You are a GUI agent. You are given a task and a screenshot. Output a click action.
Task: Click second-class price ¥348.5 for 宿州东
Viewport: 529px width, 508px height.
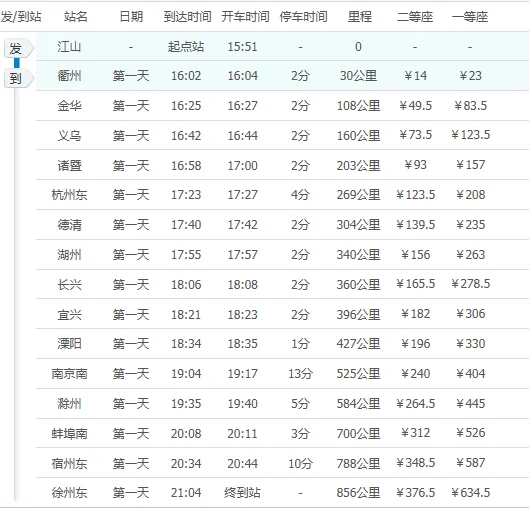point(415,463)
